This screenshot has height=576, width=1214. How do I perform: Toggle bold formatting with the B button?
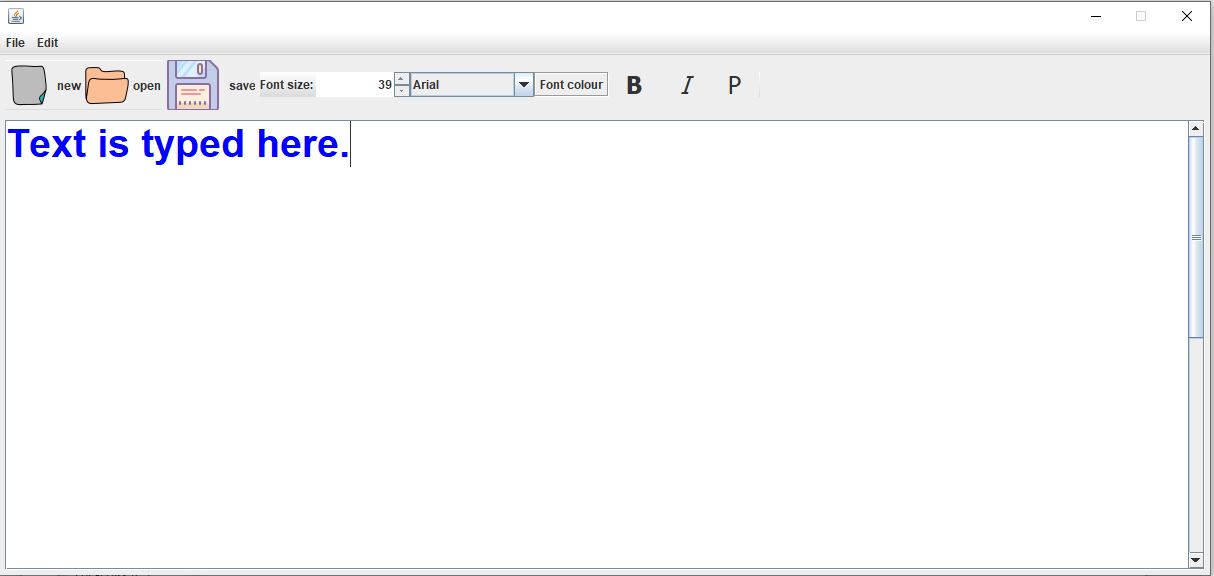(634, 85)
